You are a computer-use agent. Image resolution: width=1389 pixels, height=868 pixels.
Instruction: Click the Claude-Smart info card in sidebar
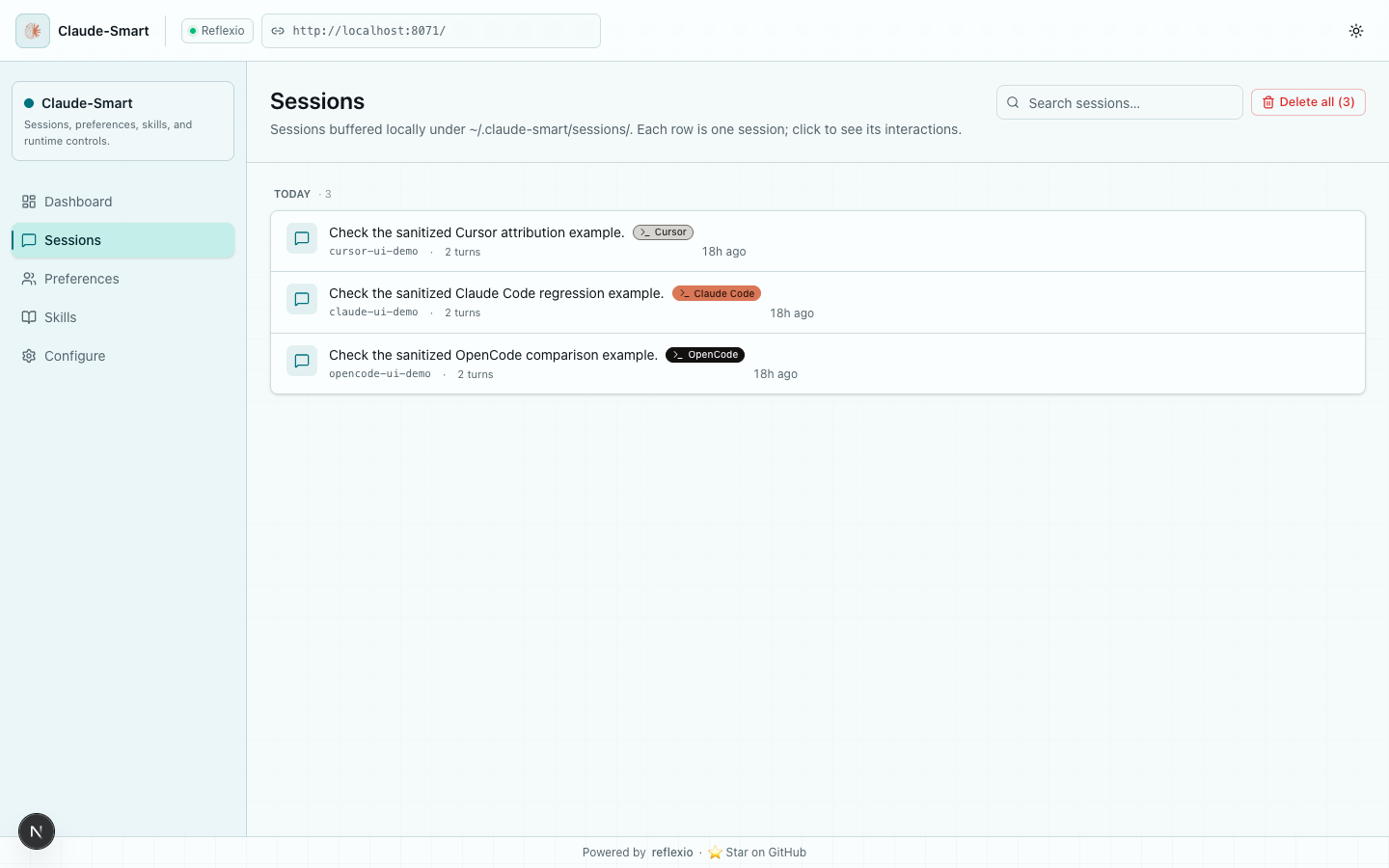point(123,121)
